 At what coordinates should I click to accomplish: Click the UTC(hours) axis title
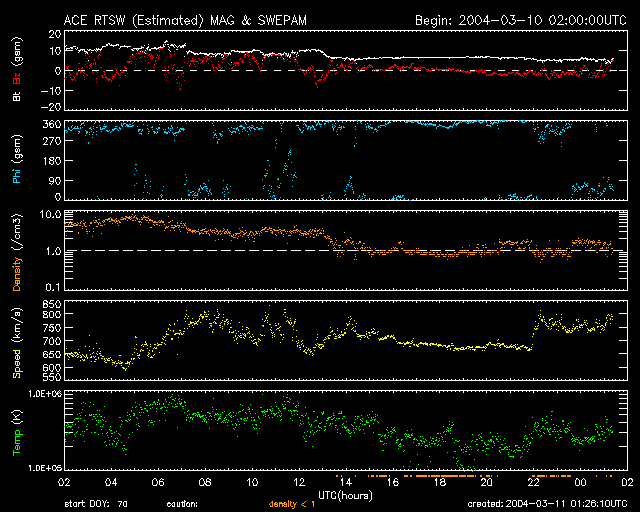(341, 494)
